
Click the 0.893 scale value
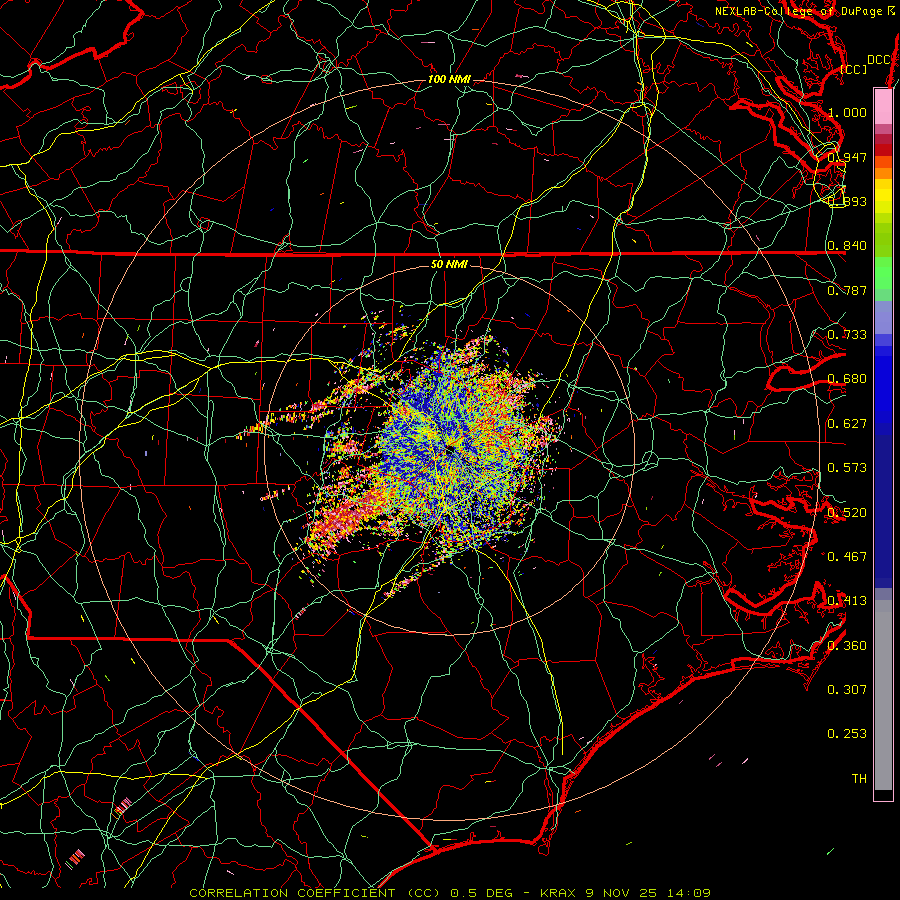[x=847, y=201]
